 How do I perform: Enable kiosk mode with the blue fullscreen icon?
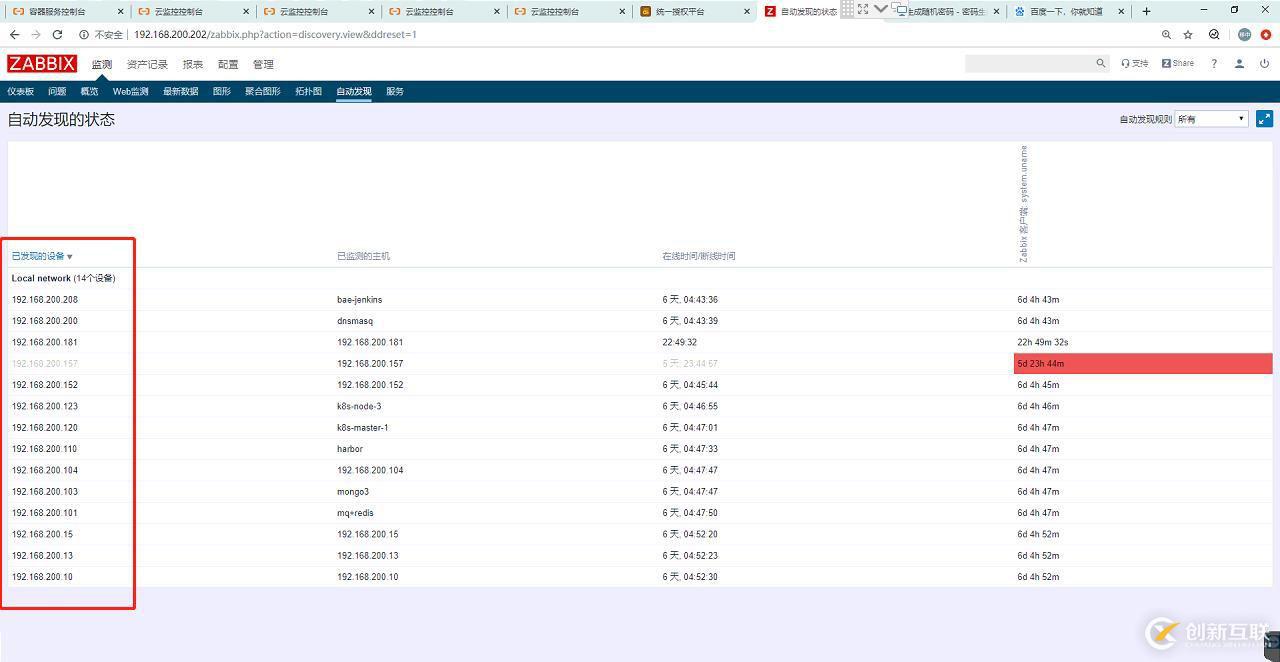[1264, 118]
